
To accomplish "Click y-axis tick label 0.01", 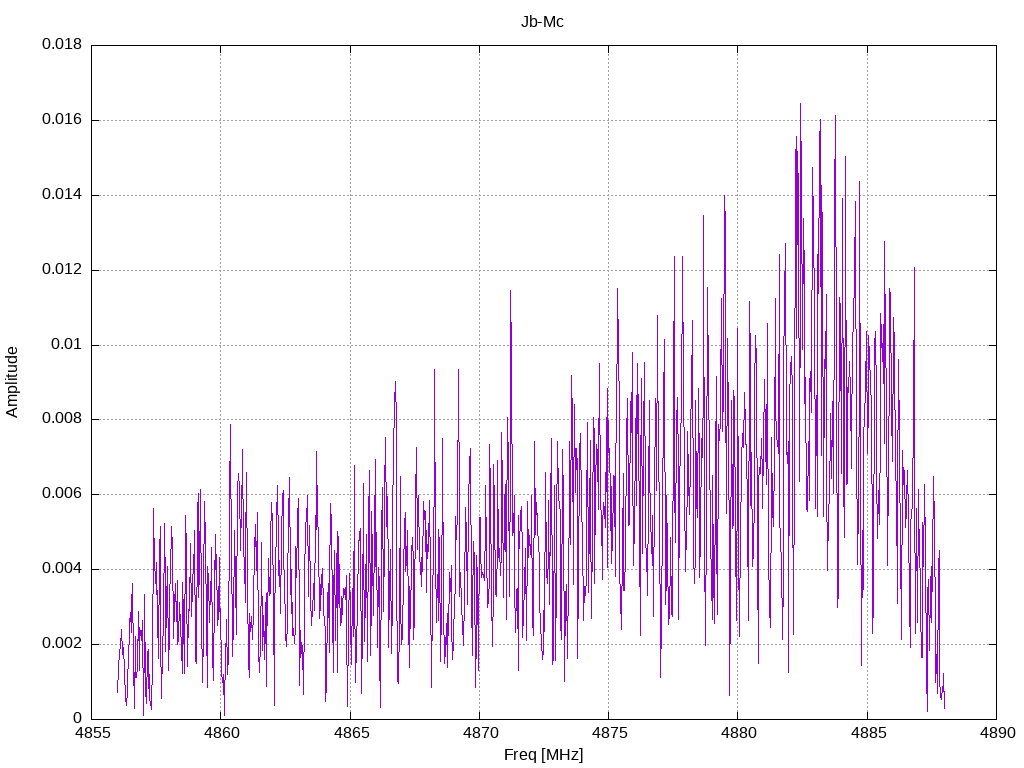I will tap(67, 344).
